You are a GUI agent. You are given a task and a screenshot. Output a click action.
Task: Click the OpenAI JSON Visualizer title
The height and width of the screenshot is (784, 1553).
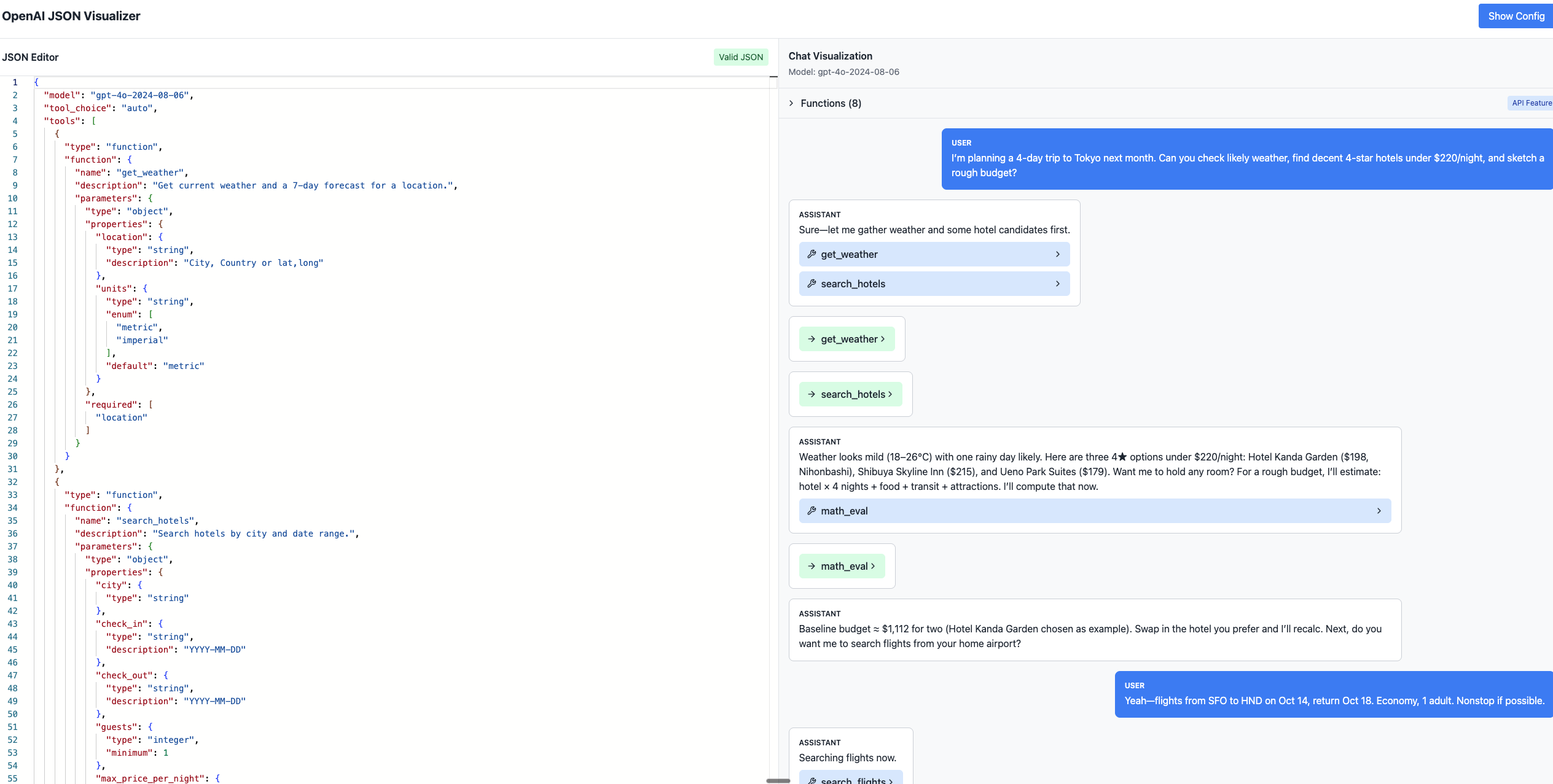(71, 16)
